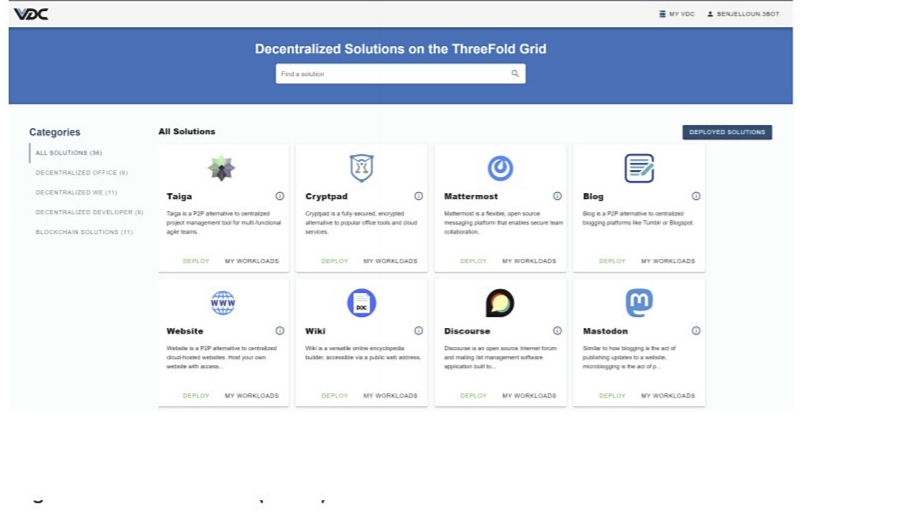
Task: Deploy the Discourse solution
Action: point(474,396)
